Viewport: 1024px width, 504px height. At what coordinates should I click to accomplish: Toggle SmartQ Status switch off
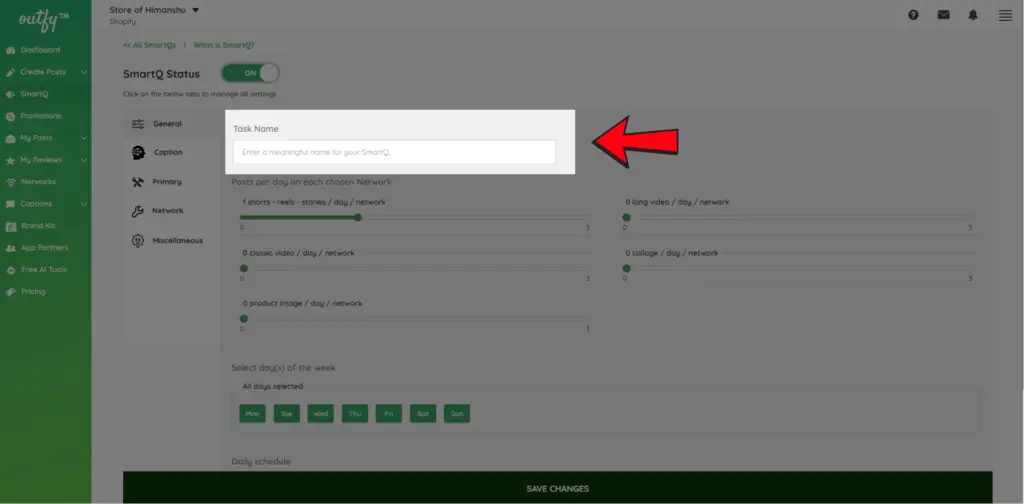point(250,73)
